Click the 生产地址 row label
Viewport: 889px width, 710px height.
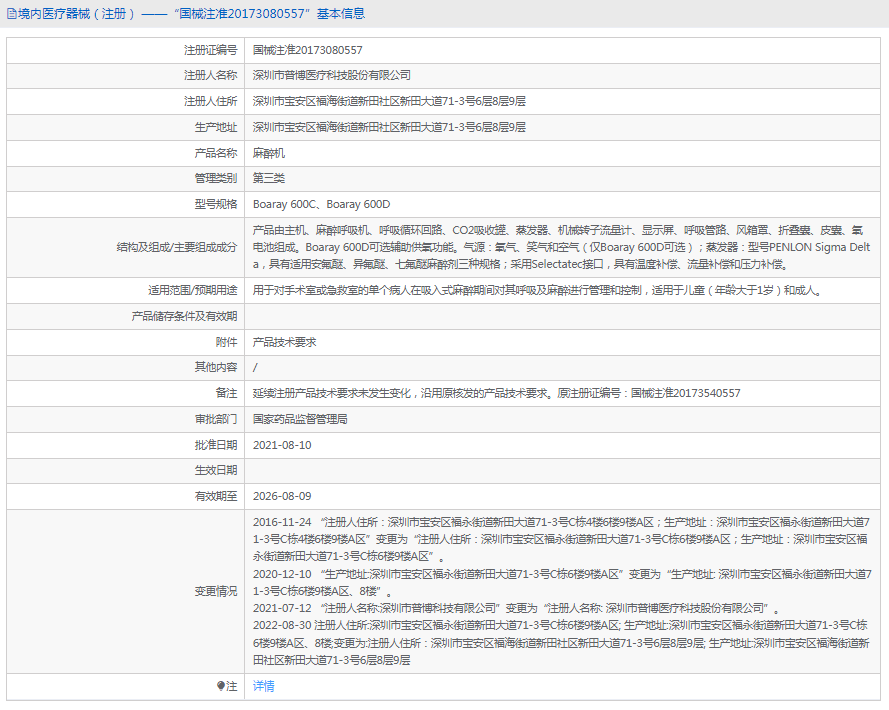tap(216, 128)
